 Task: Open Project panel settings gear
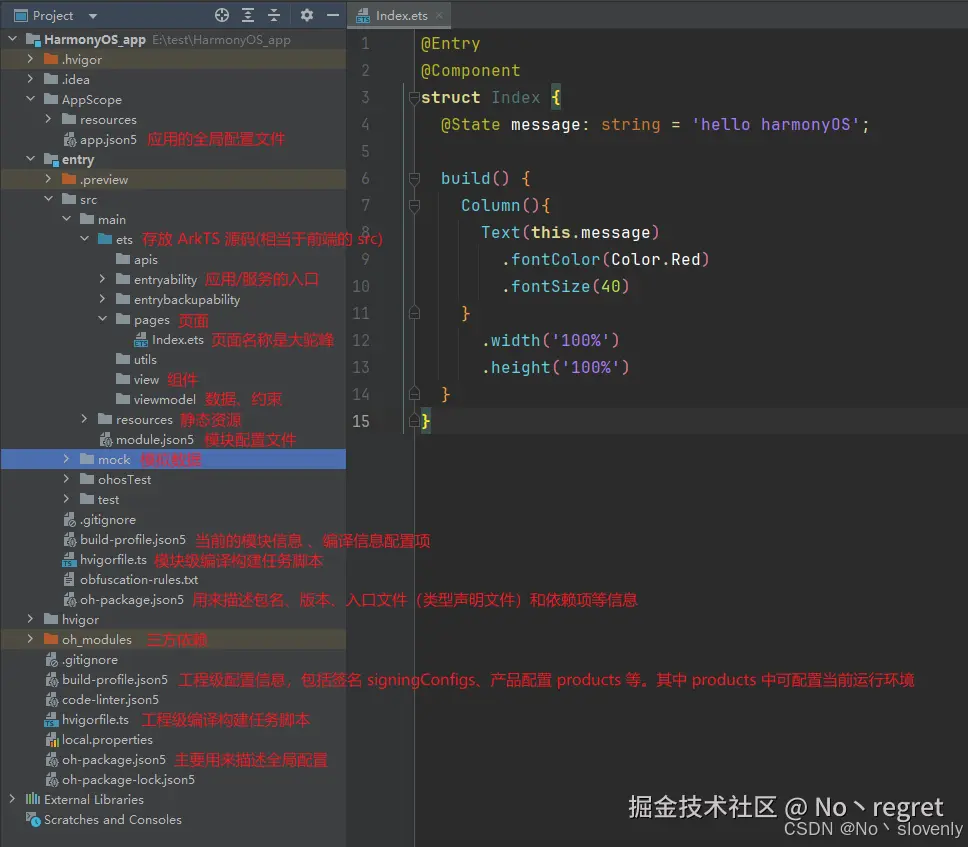click(307, 15)
